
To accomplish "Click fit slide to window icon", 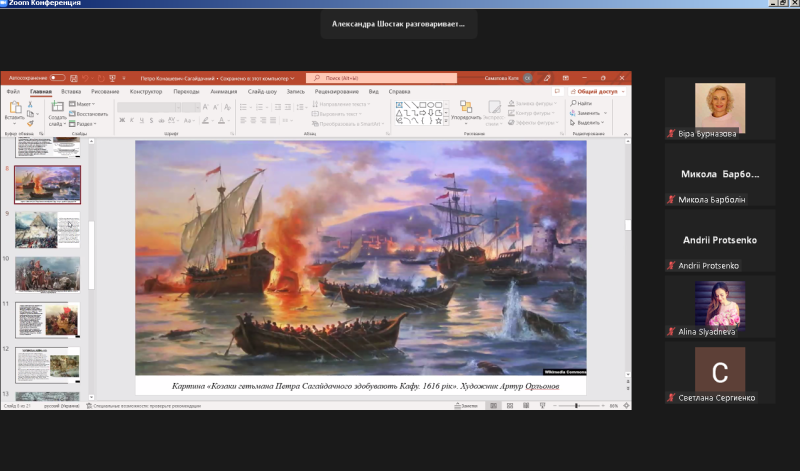I will point(626,406).
